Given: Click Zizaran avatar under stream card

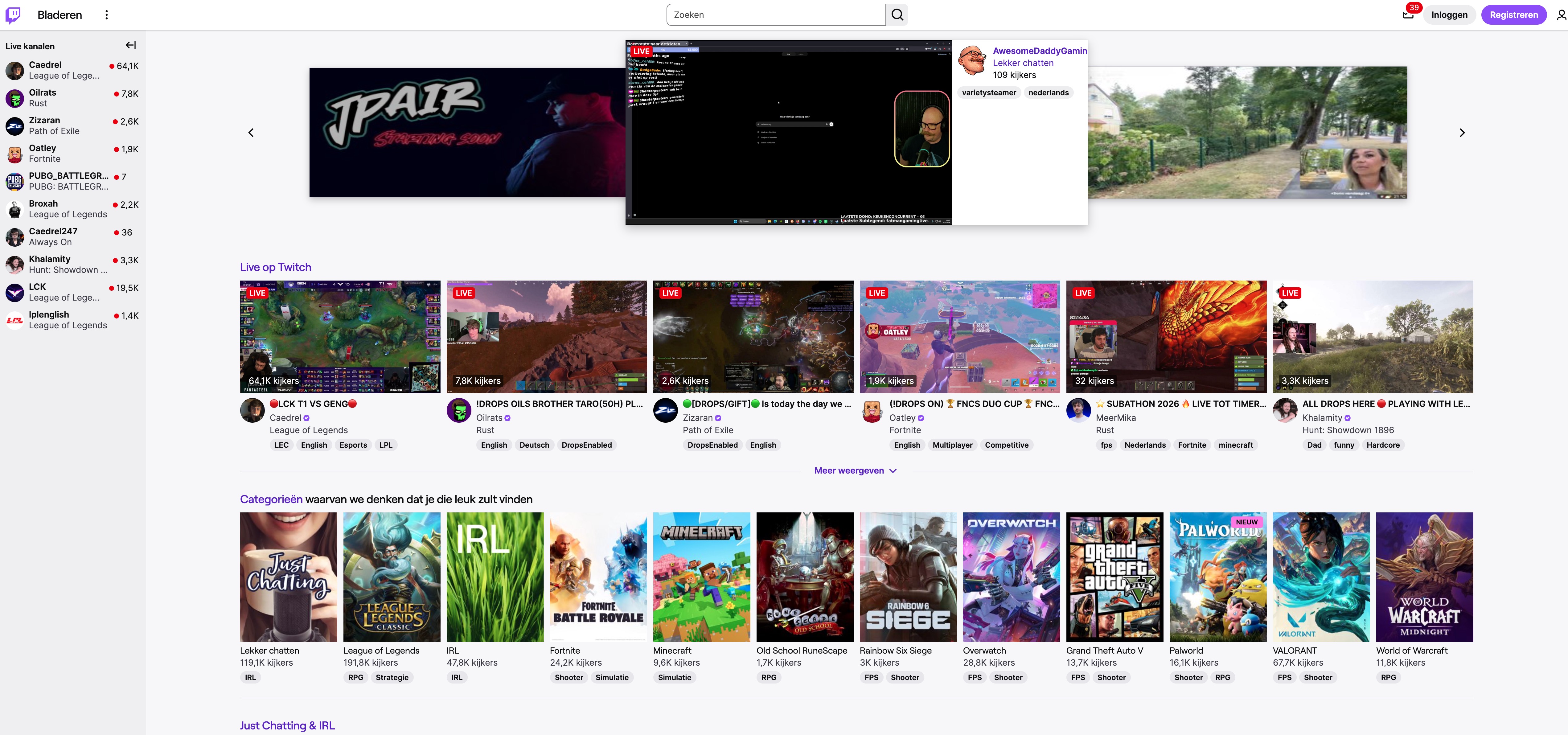Looking at the screenshot, I should (x=665, y=410).
